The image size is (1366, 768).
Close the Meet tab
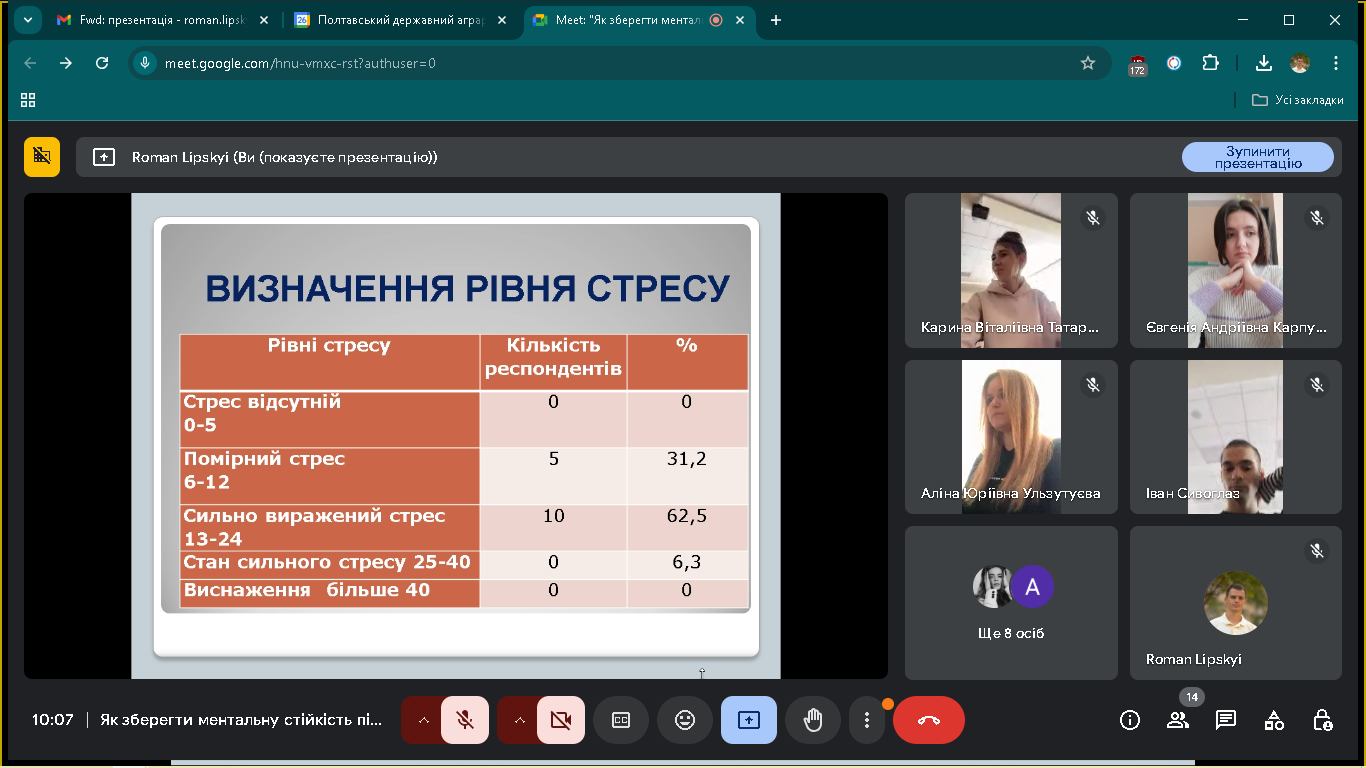coord(741,20)
